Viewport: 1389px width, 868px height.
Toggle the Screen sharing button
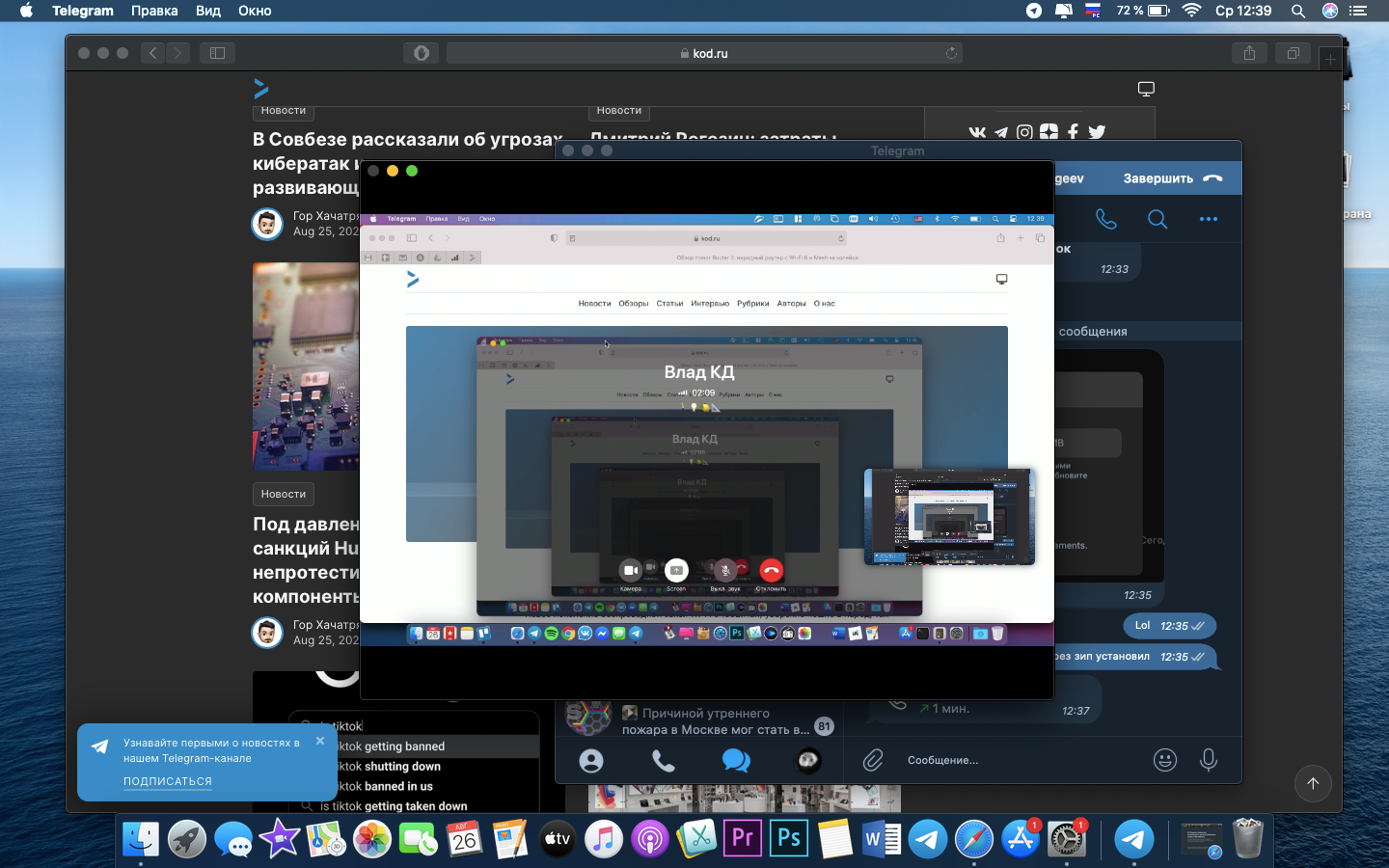point(676,570)
